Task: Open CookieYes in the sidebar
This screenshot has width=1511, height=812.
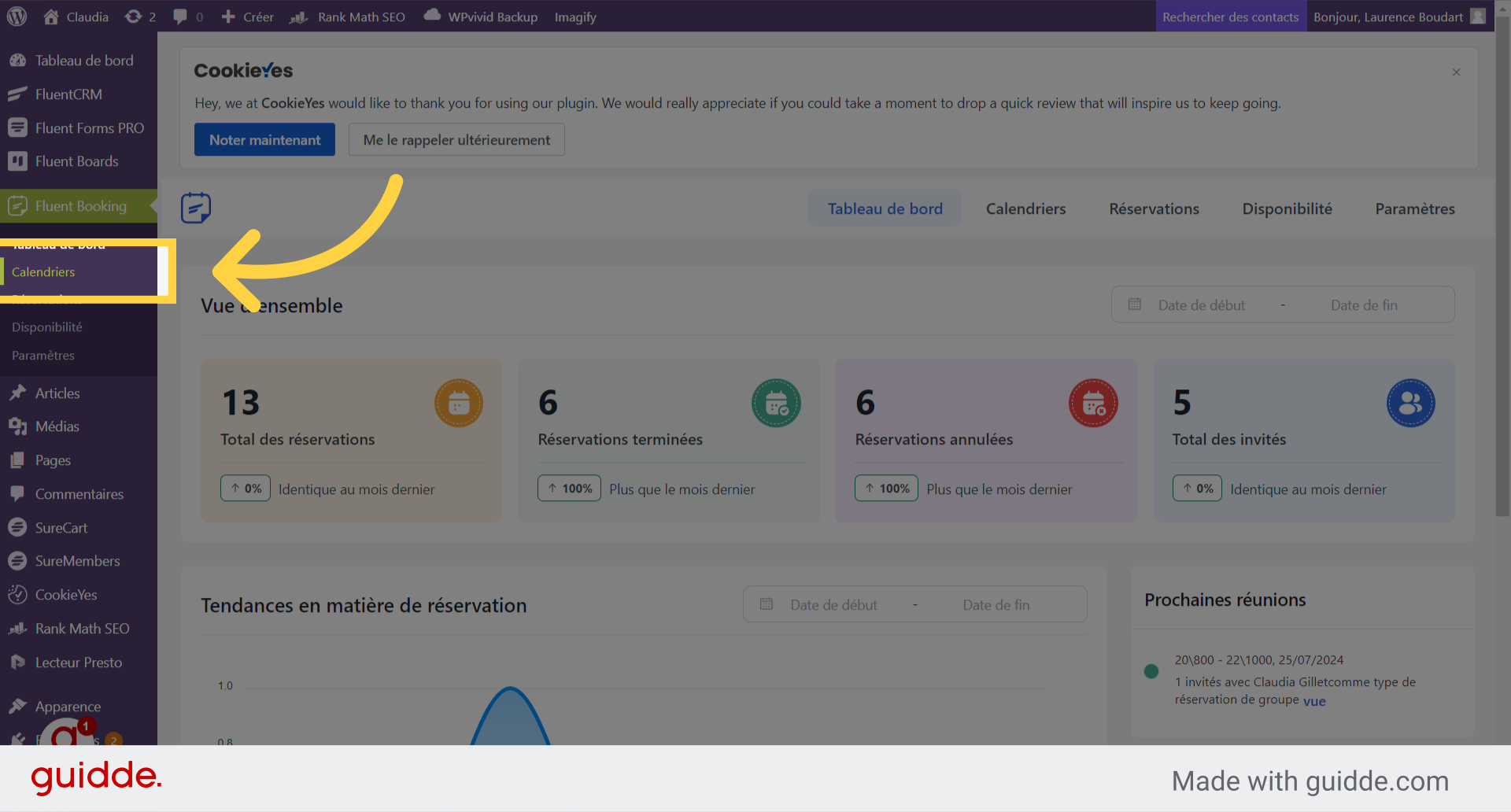Action: 79,595
